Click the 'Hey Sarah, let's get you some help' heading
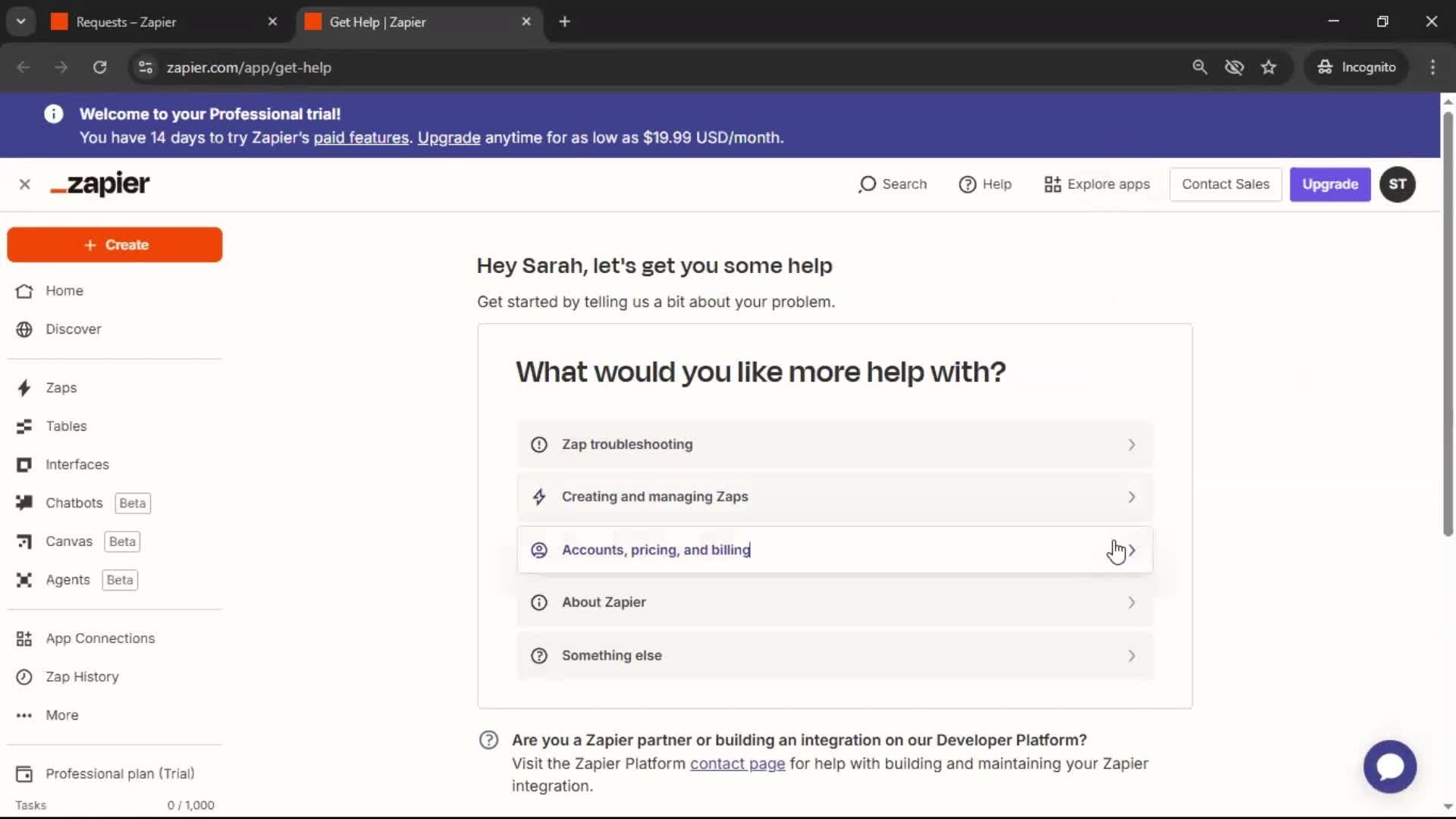1456x819 pixels. 654,266
